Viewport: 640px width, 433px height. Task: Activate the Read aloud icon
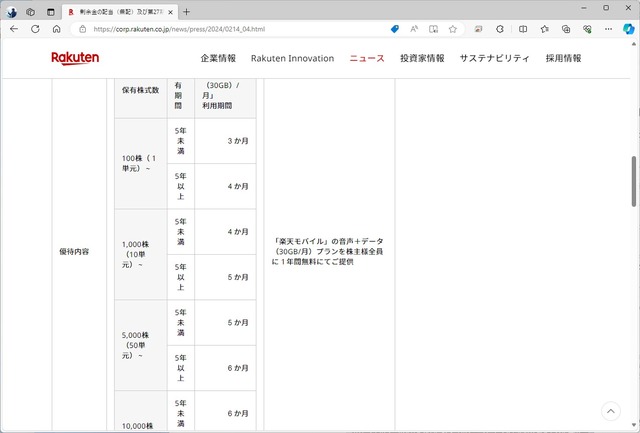(x=414, y=29)
